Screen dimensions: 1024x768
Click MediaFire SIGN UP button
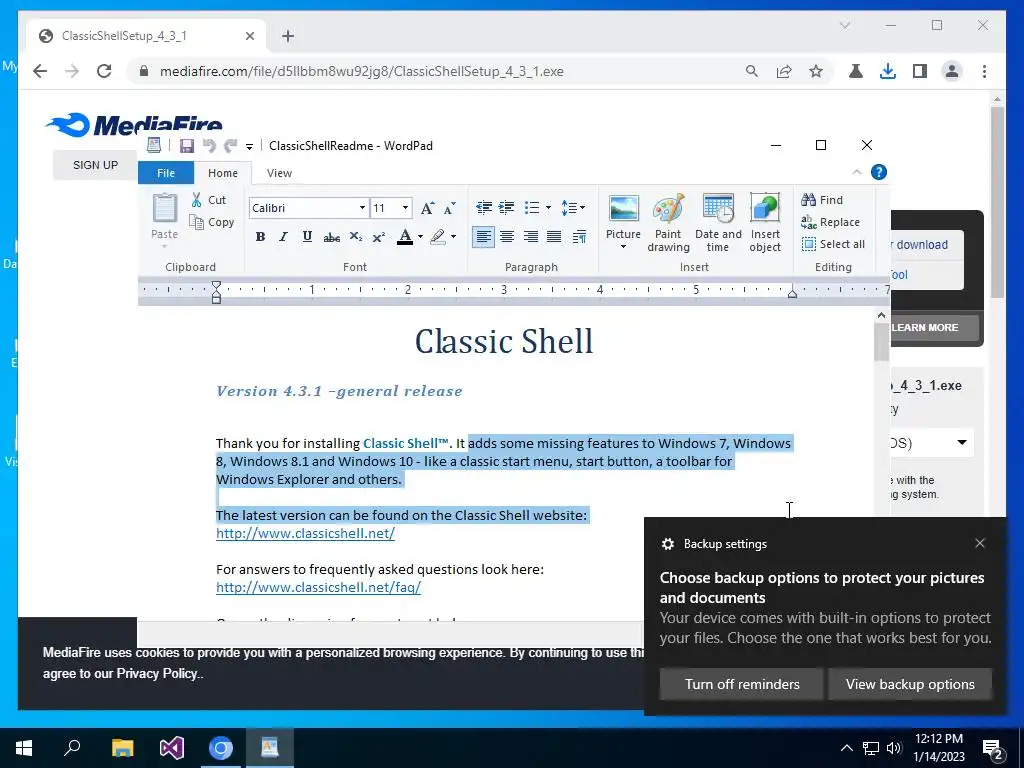[x=95, y=165]
